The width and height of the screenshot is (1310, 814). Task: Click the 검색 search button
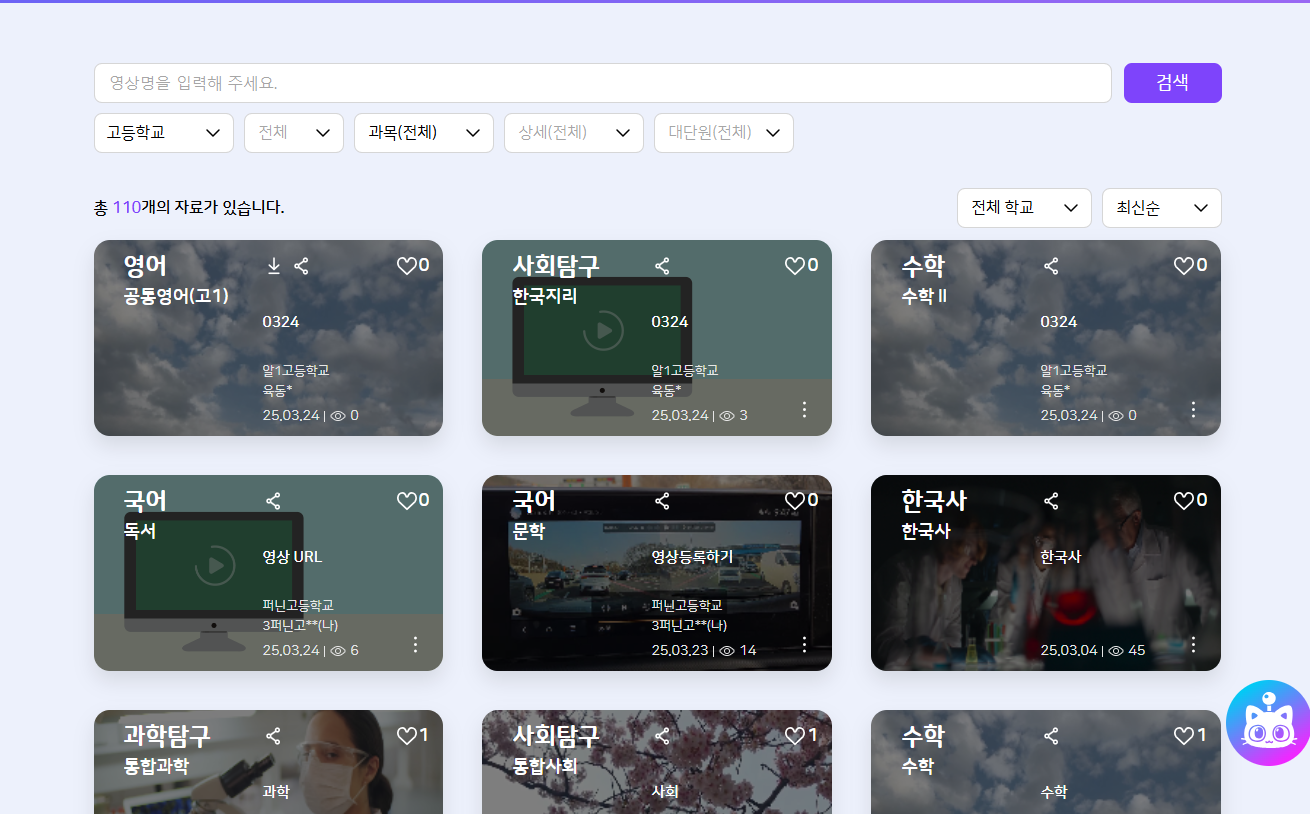(1173, 83)
